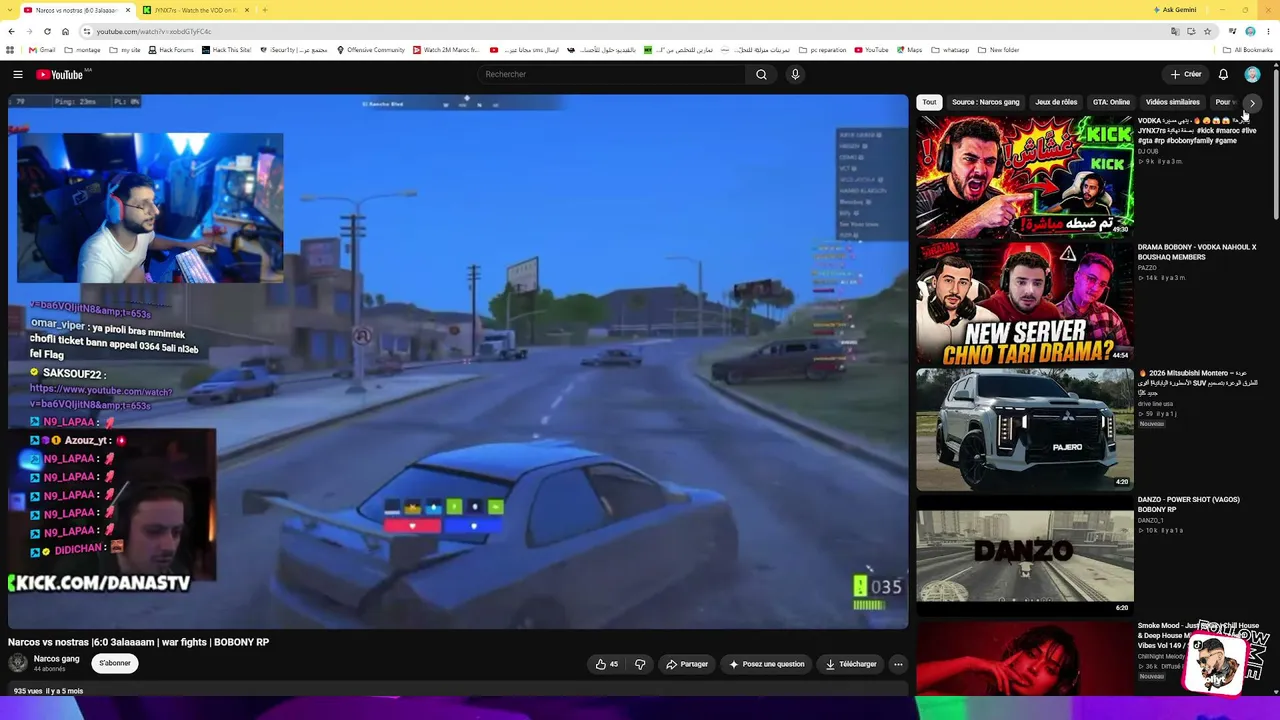Image resolution: width=1280 pixels, height=720 pixels.
Task: Like the video with thumbs up
Action: pyautogui.click(x=606, y=664)
